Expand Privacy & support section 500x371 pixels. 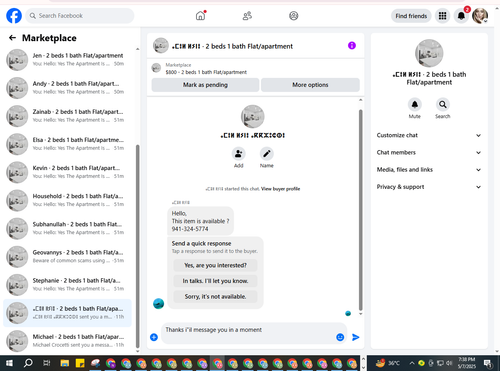coord(429,187)
